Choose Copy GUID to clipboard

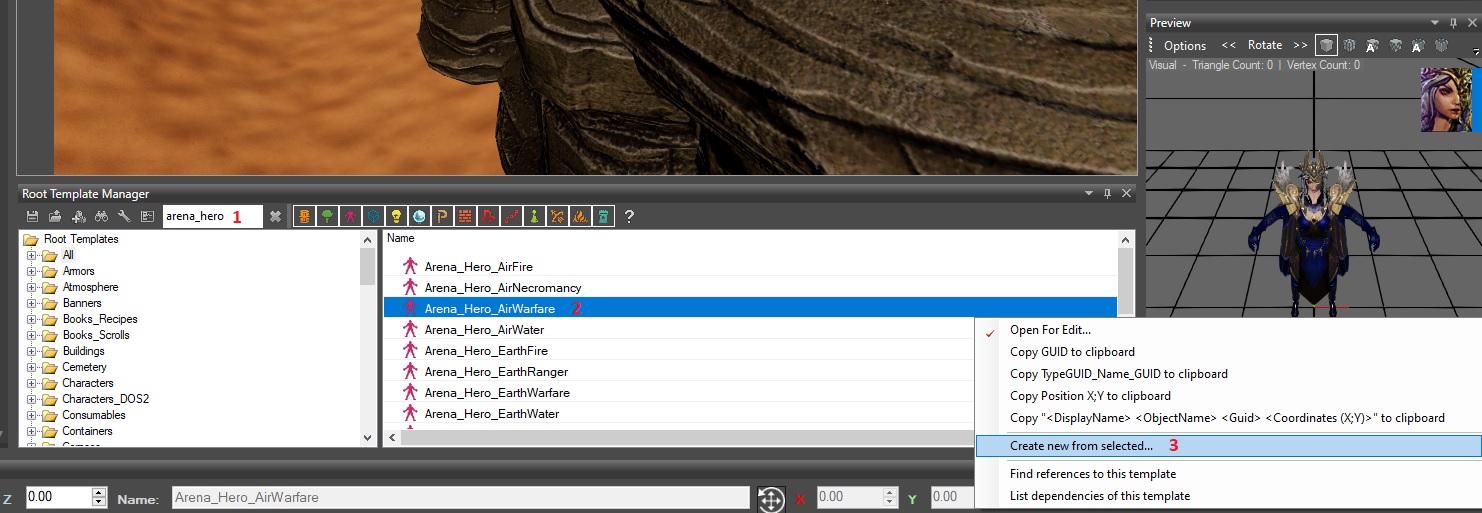coord(1228,352)
